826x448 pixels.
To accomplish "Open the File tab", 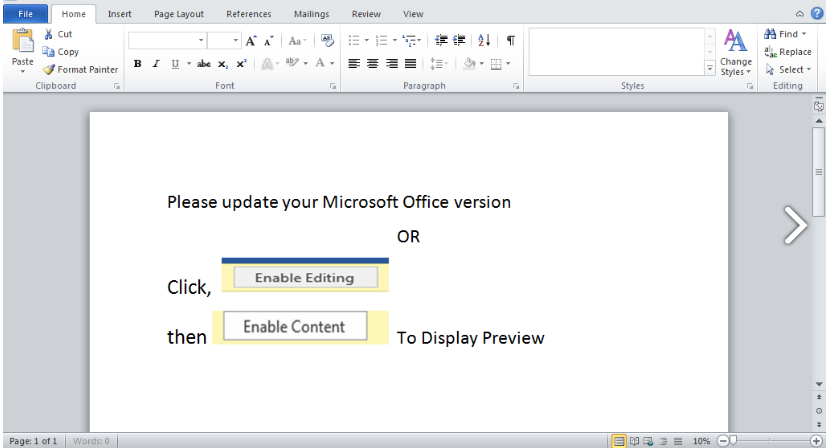I will pos(25,14).
